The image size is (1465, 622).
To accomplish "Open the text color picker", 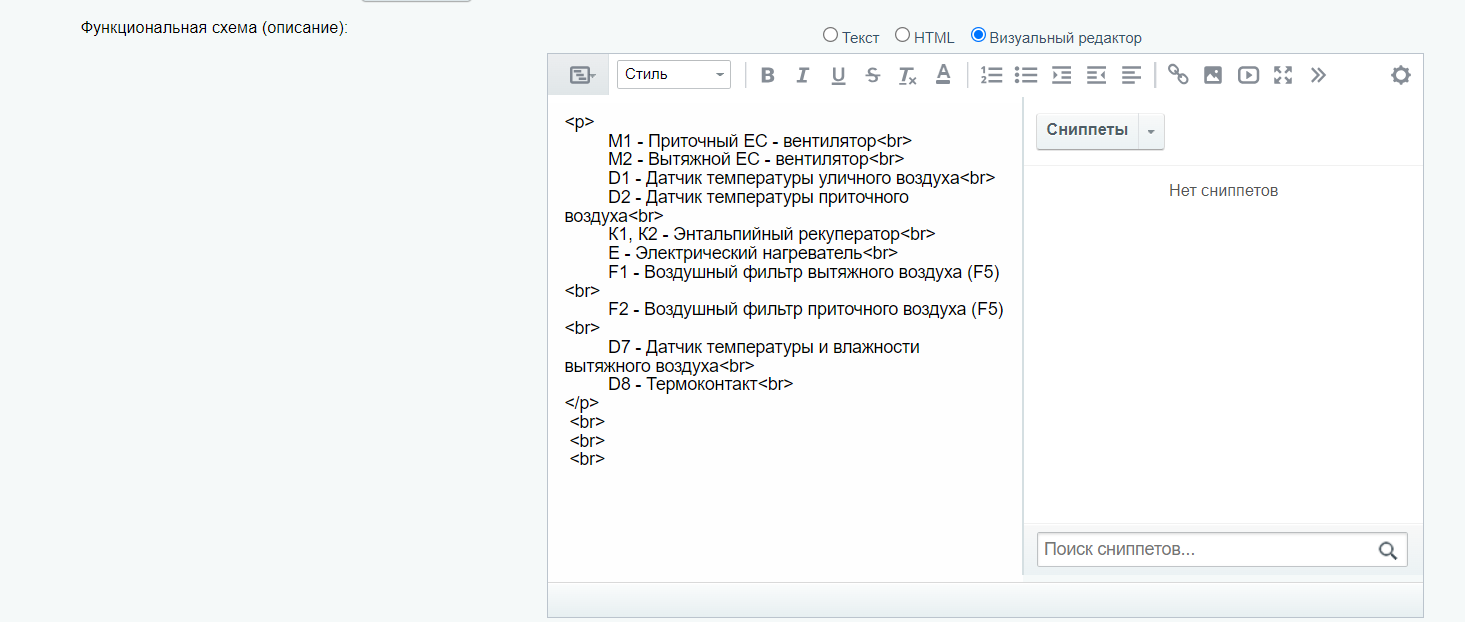I will click(943, 75).
